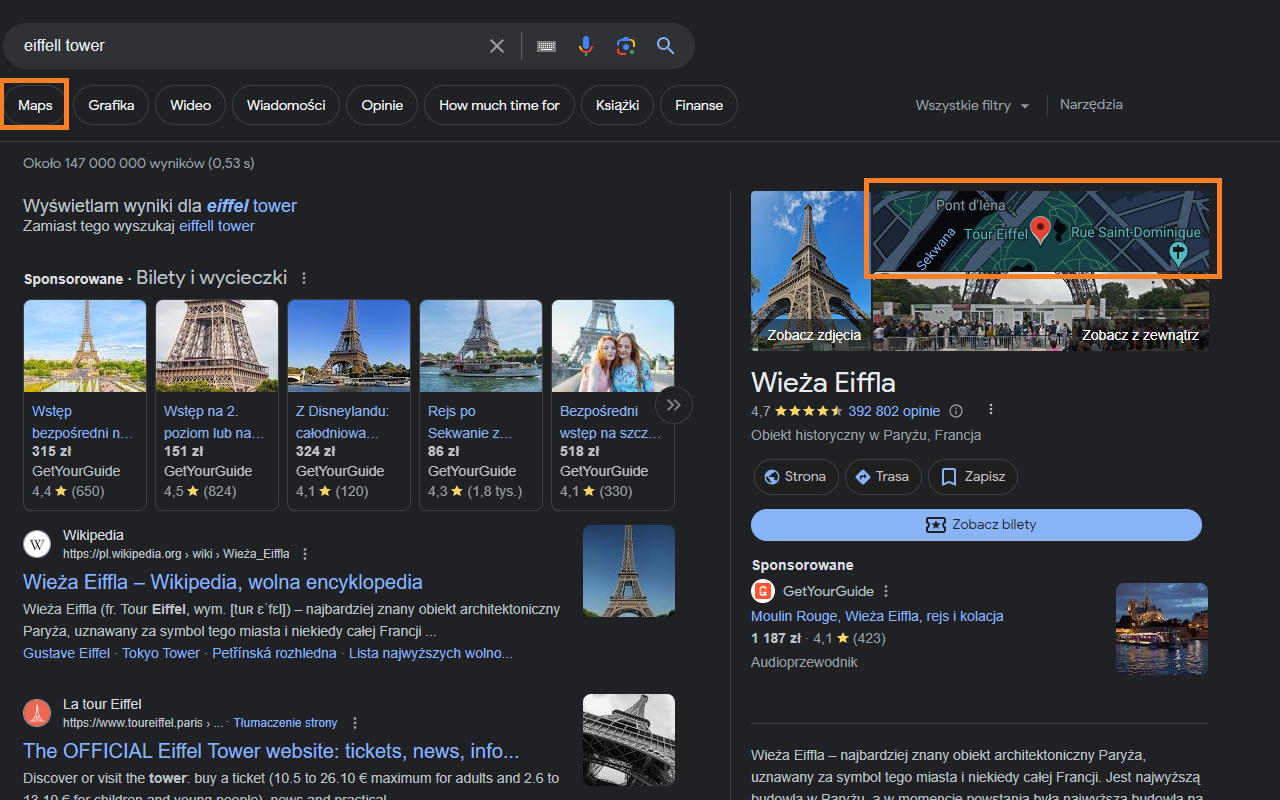Open the Narzędzia menu
The image size is (1280, 800).
1090,104
